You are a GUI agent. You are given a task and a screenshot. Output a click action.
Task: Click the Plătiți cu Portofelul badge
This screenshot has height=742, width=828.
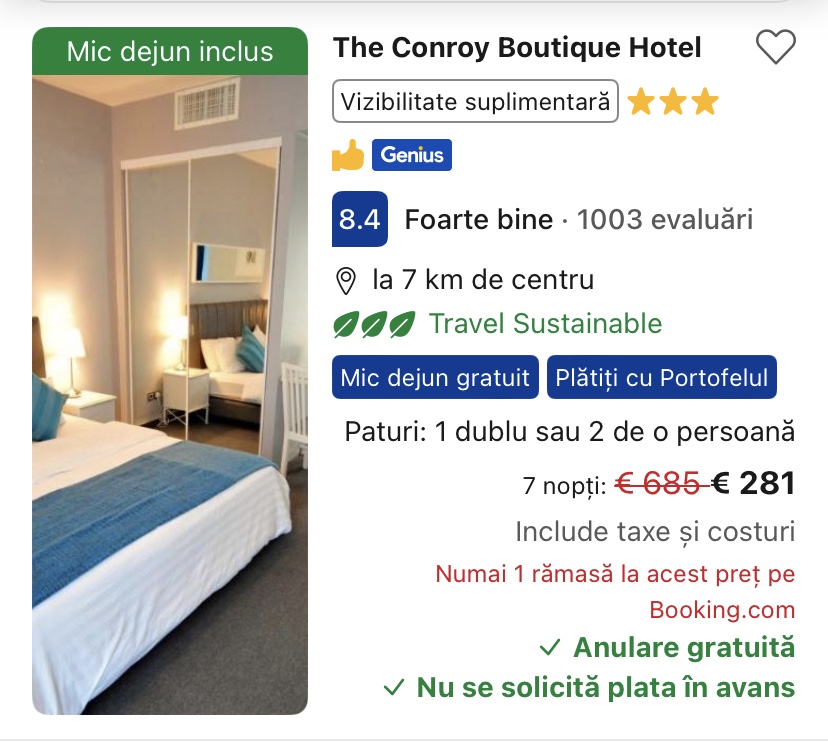tap(662, 377)
